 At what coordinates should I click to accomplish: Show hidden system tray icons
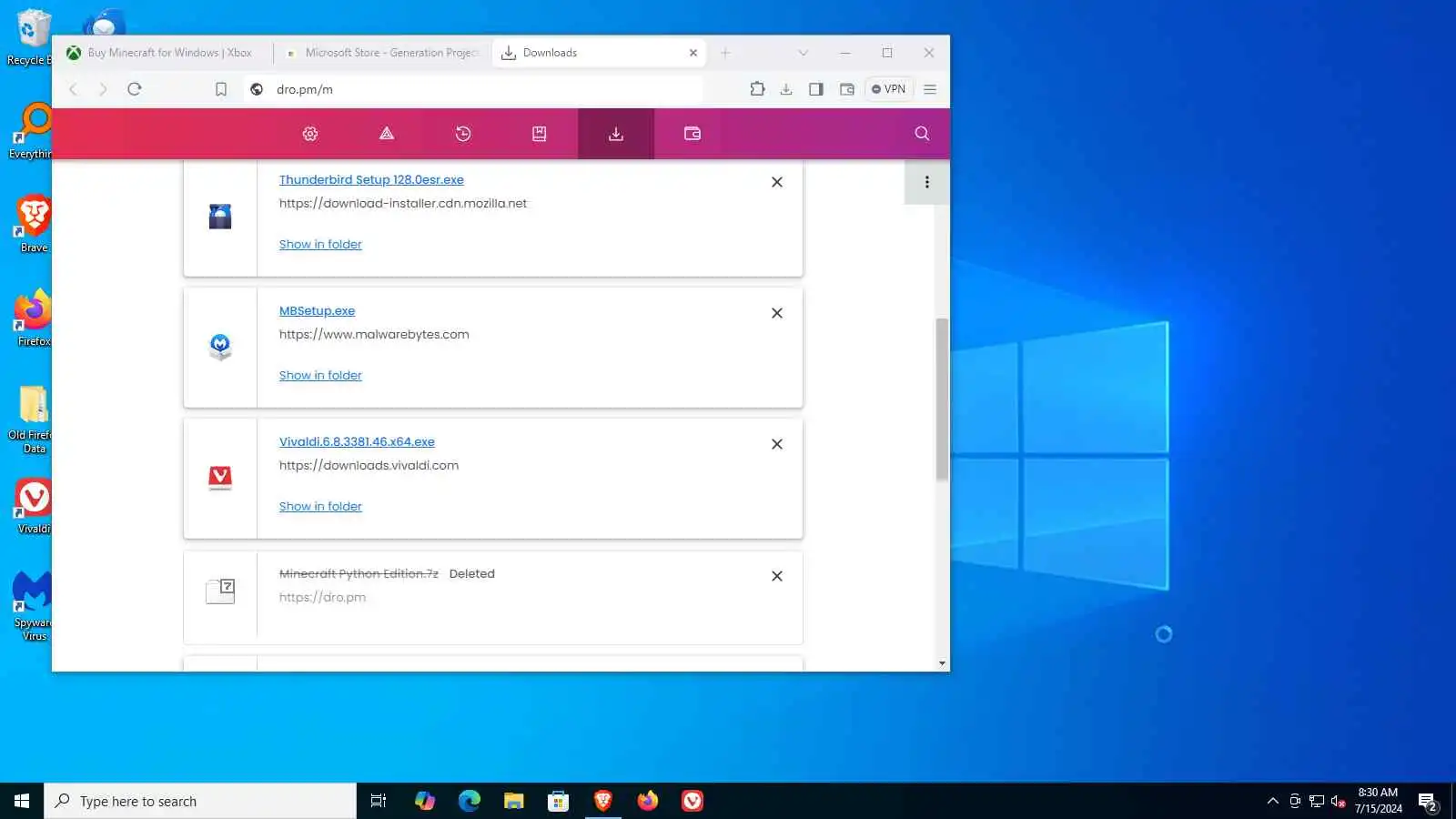point(1272,801)
